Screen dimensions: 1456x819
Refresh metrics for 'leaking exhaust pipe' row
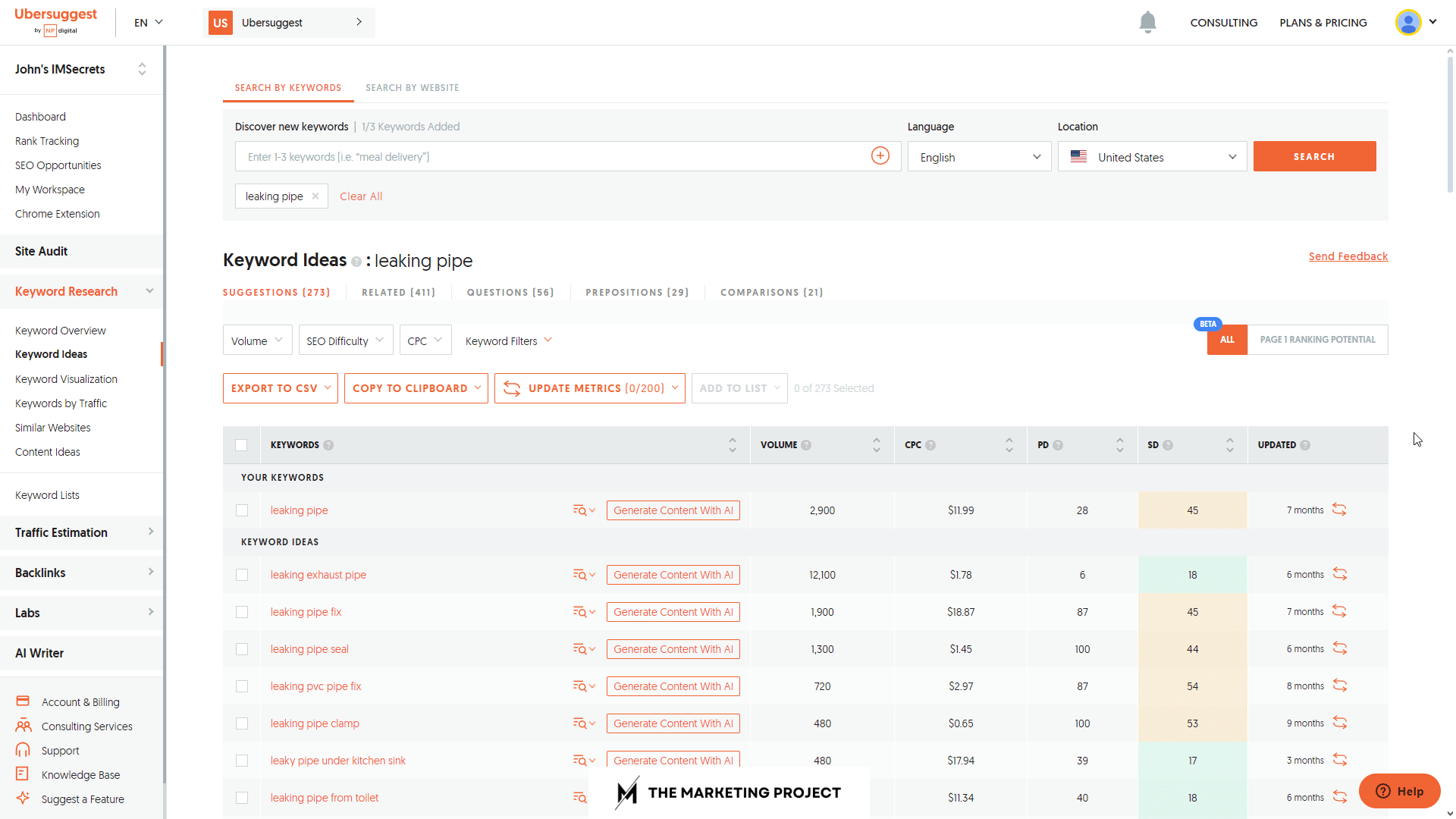pyautogui.click(x=1340, y=575)
